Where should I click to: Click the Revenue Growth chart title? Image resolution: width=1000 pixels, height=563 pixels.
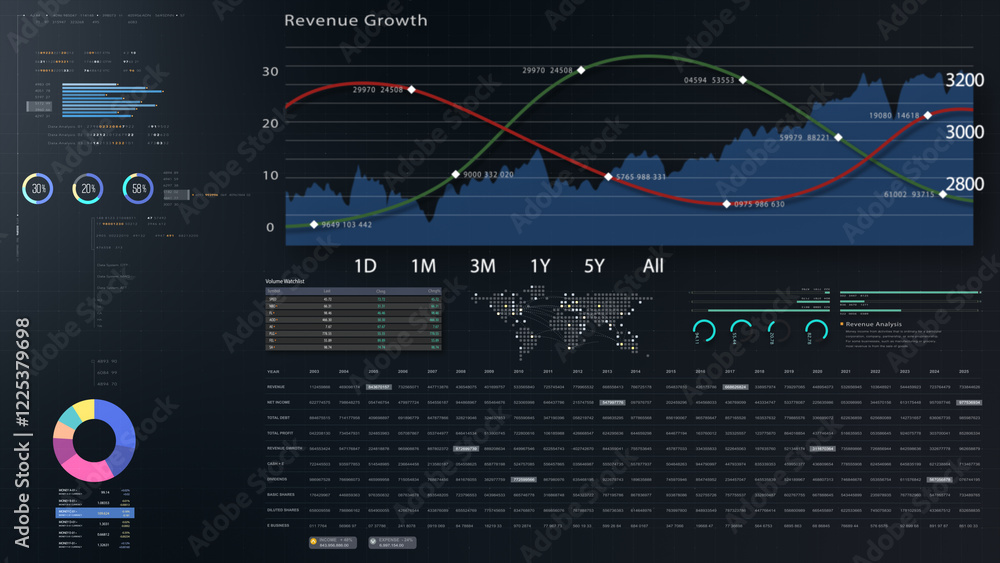[x=356, y=20]
